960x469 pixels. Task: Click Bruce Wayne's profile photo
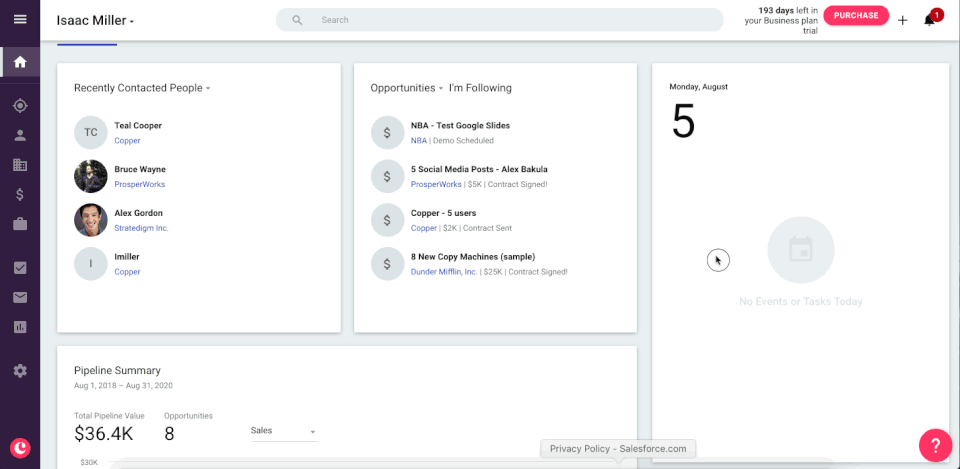pos(91,176)
